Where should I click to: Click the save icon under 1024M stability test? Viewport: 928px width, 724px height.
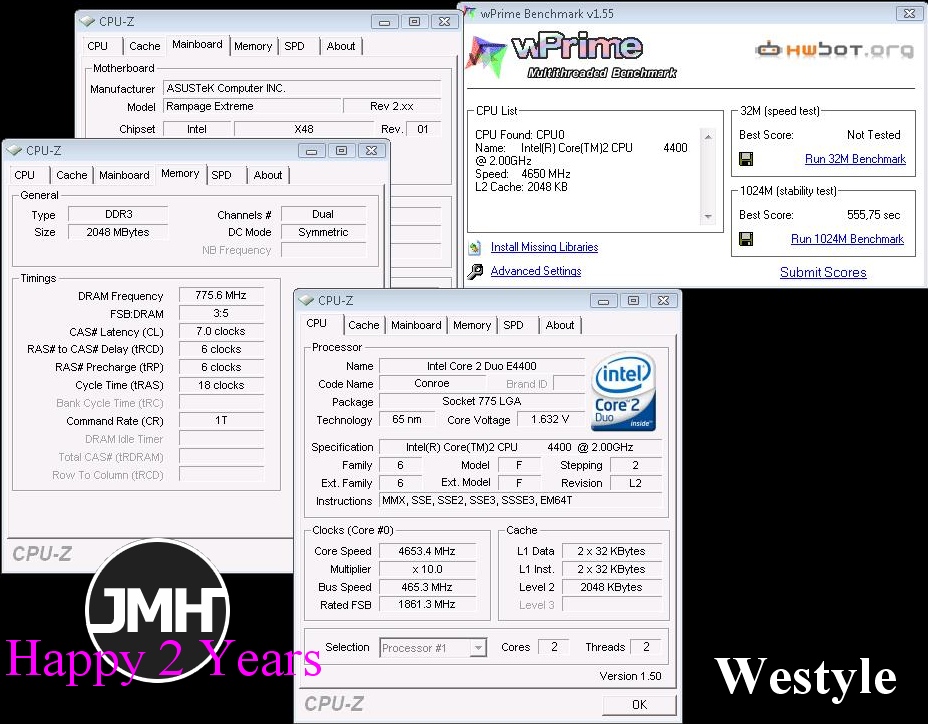[x=746, y=239]
